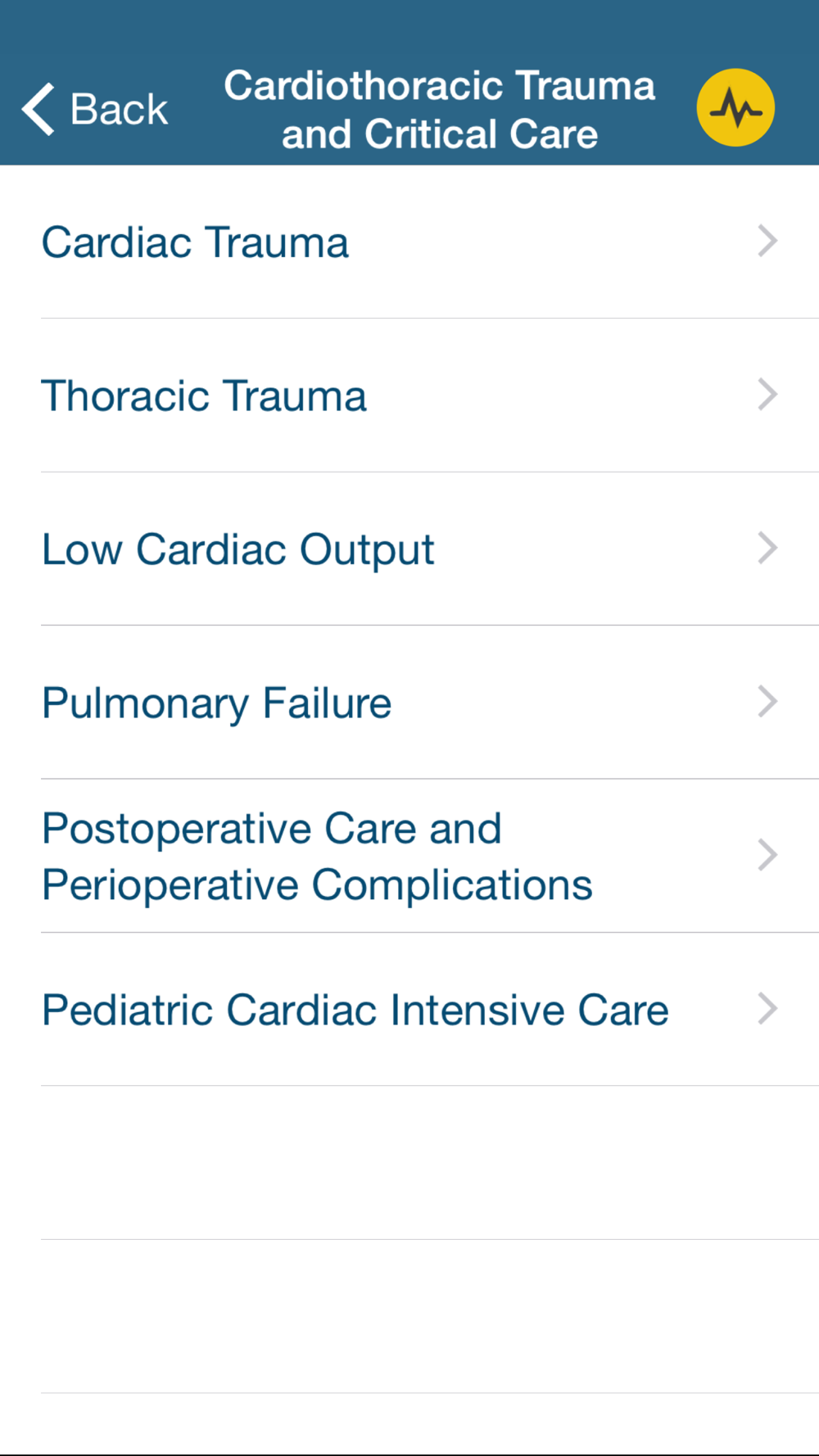Select the Thoracic Trauma entry

pyautogui.click(x=204, y=396)
